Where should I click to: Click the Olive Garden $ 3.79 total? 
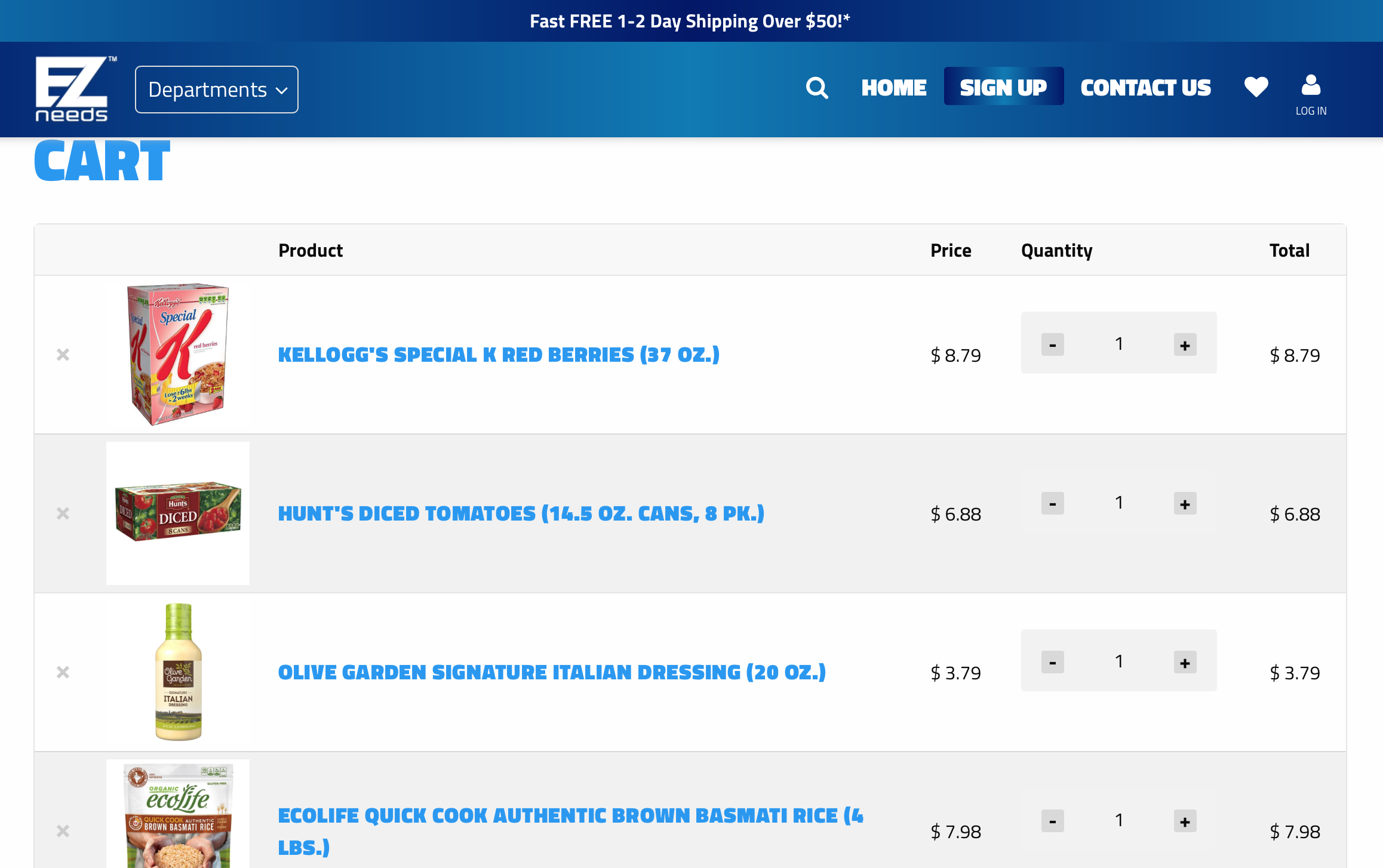(1295, 673)
